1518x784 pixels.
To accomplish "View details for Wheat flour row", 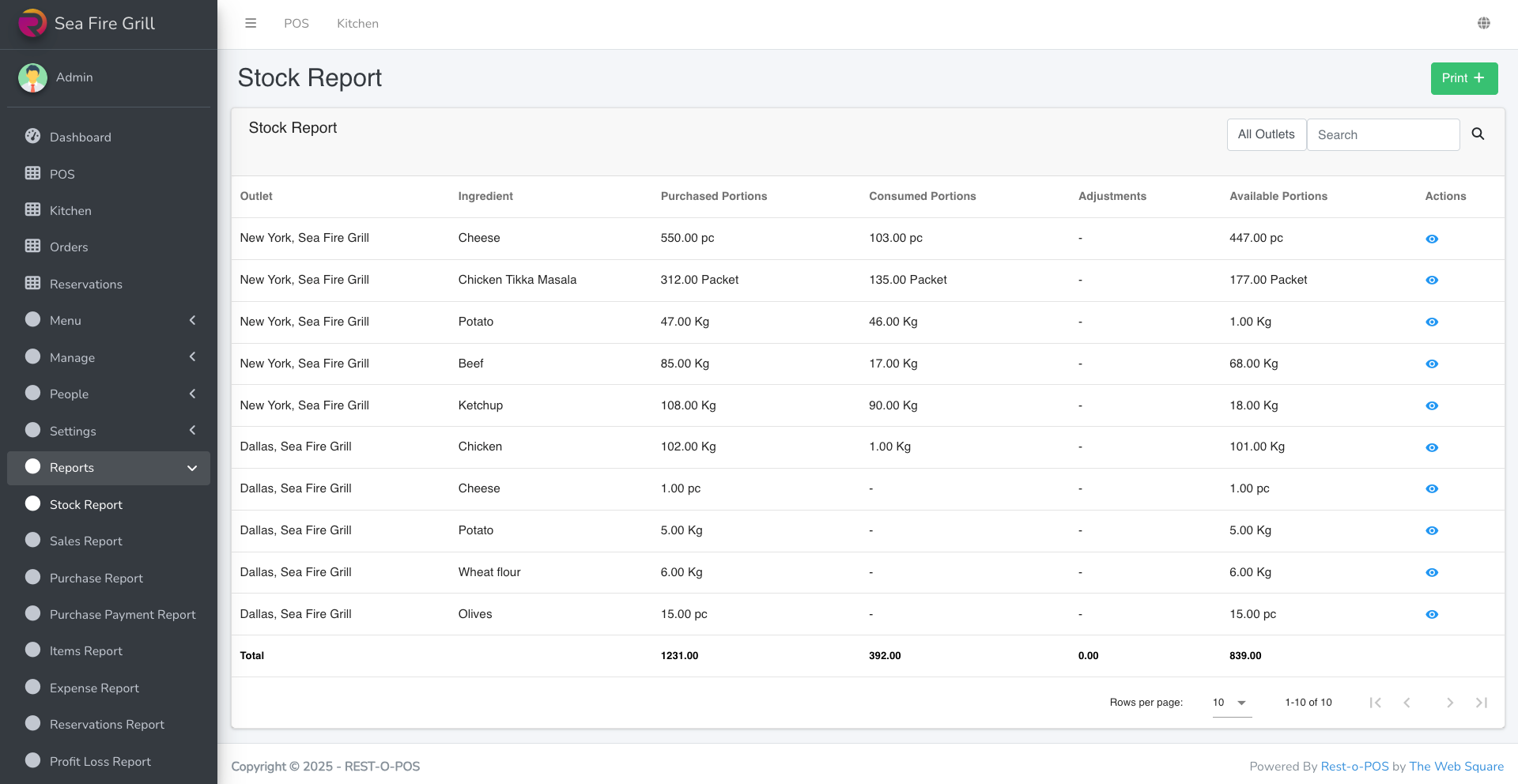I will click(1432, 573).
